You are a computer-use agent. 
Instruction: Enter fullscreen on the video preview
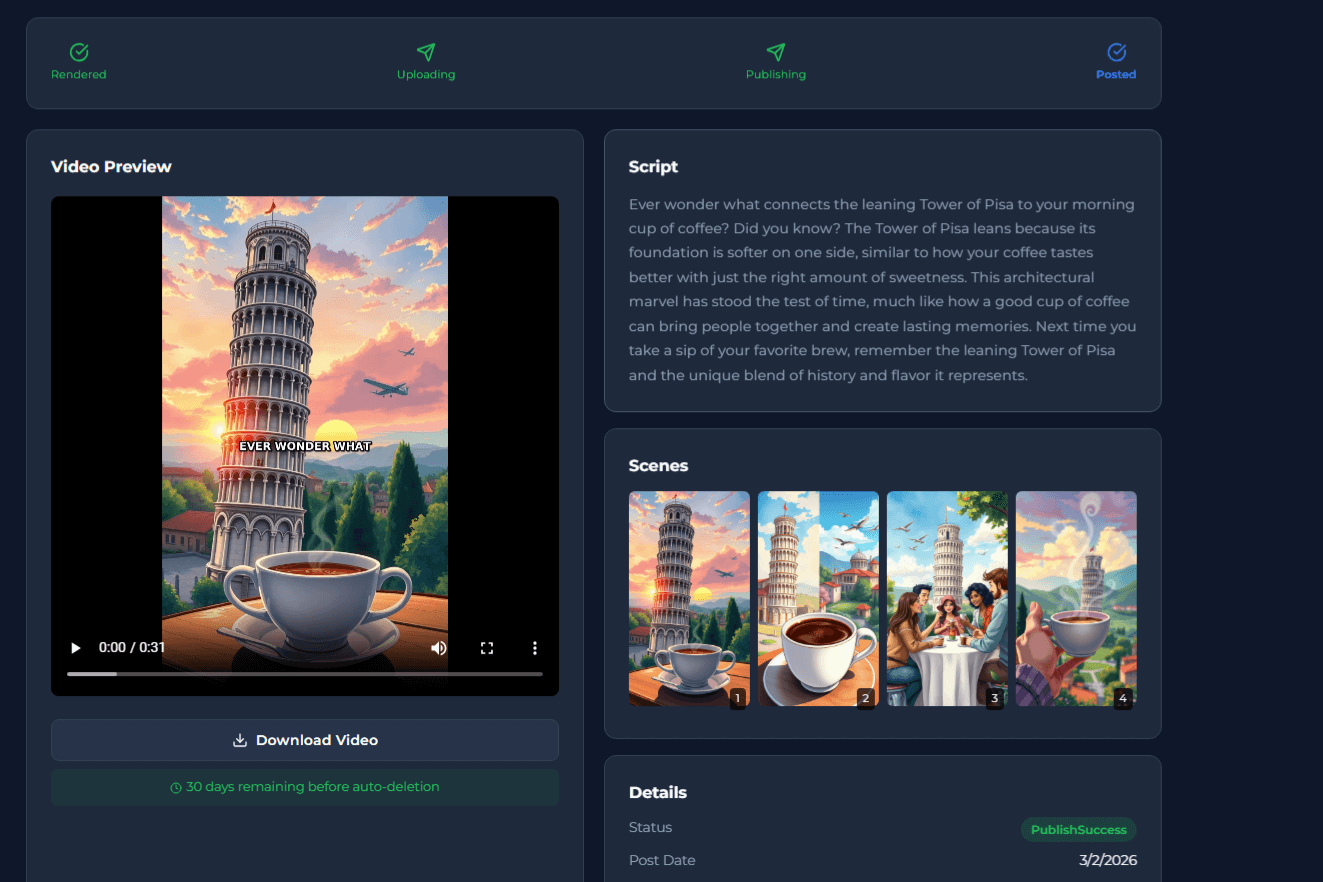pos(487,648)
